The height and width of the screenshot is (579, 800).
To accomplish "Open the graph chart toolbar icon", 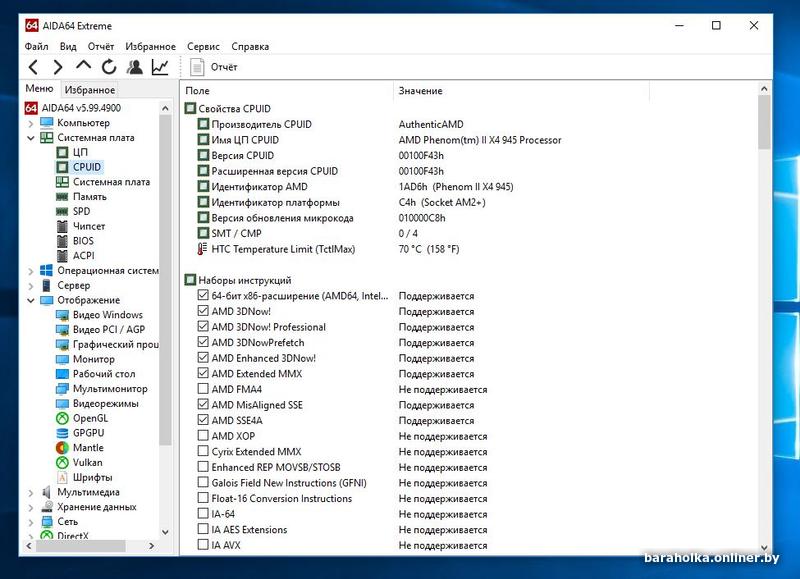I will [x=160, y=67].
